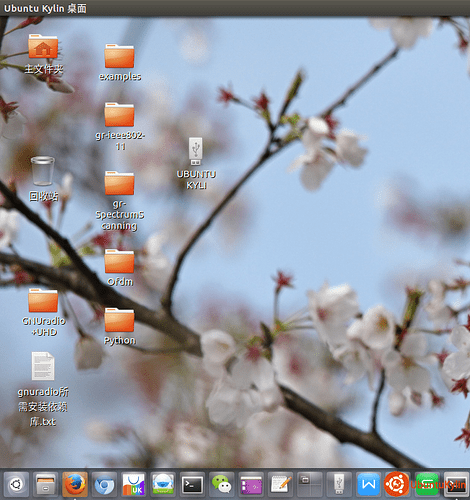Open the text editor notepad icon

click(x=280, y=484)
